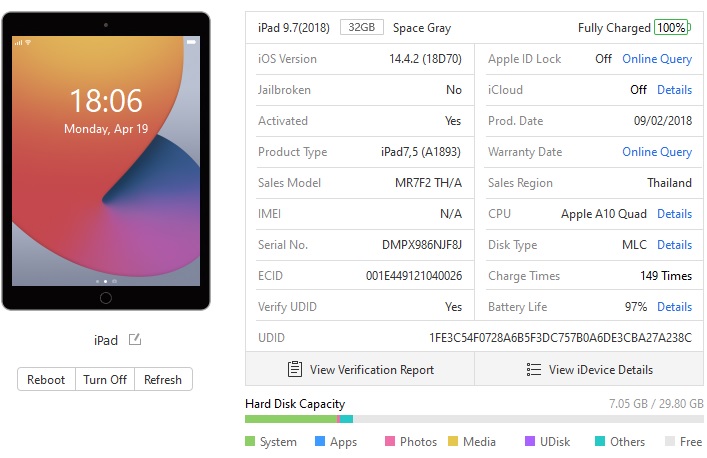Click the Verify UDID value Yes
The image size is (707, 458).
[453, 307]
